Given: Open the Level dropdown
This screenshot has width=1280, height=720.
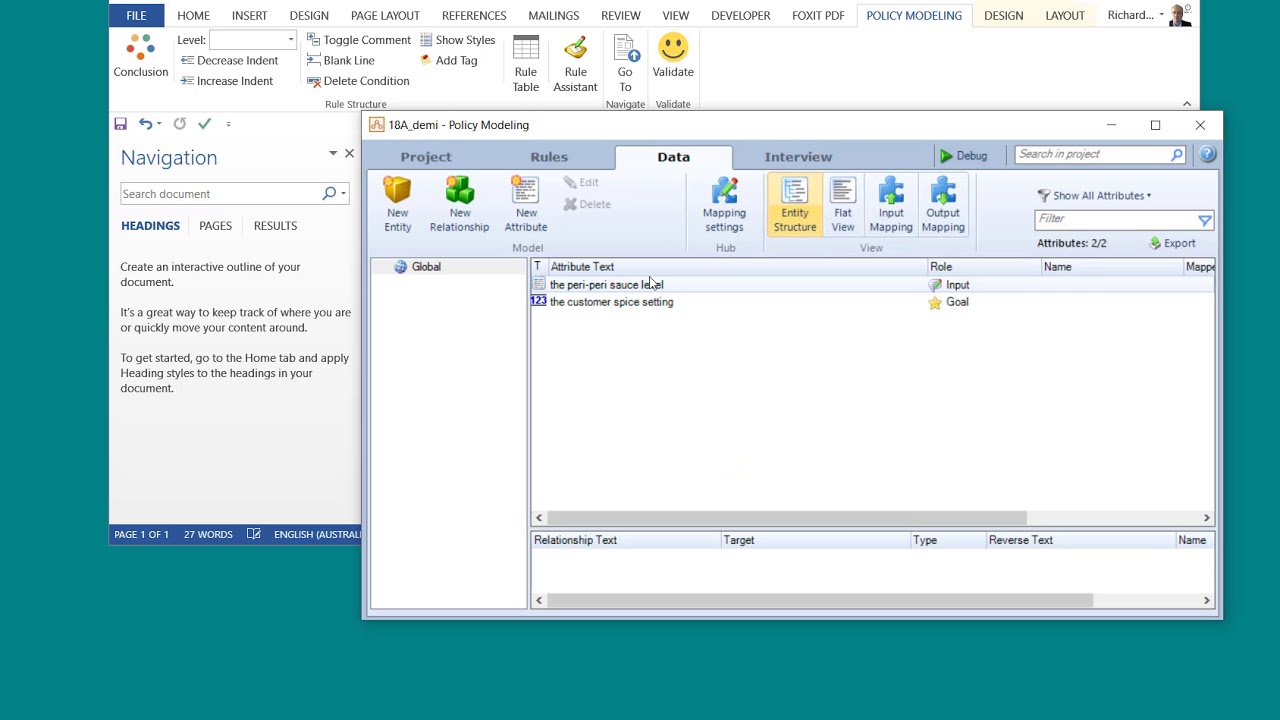Looking at the screenshot, I should [291, 40].
